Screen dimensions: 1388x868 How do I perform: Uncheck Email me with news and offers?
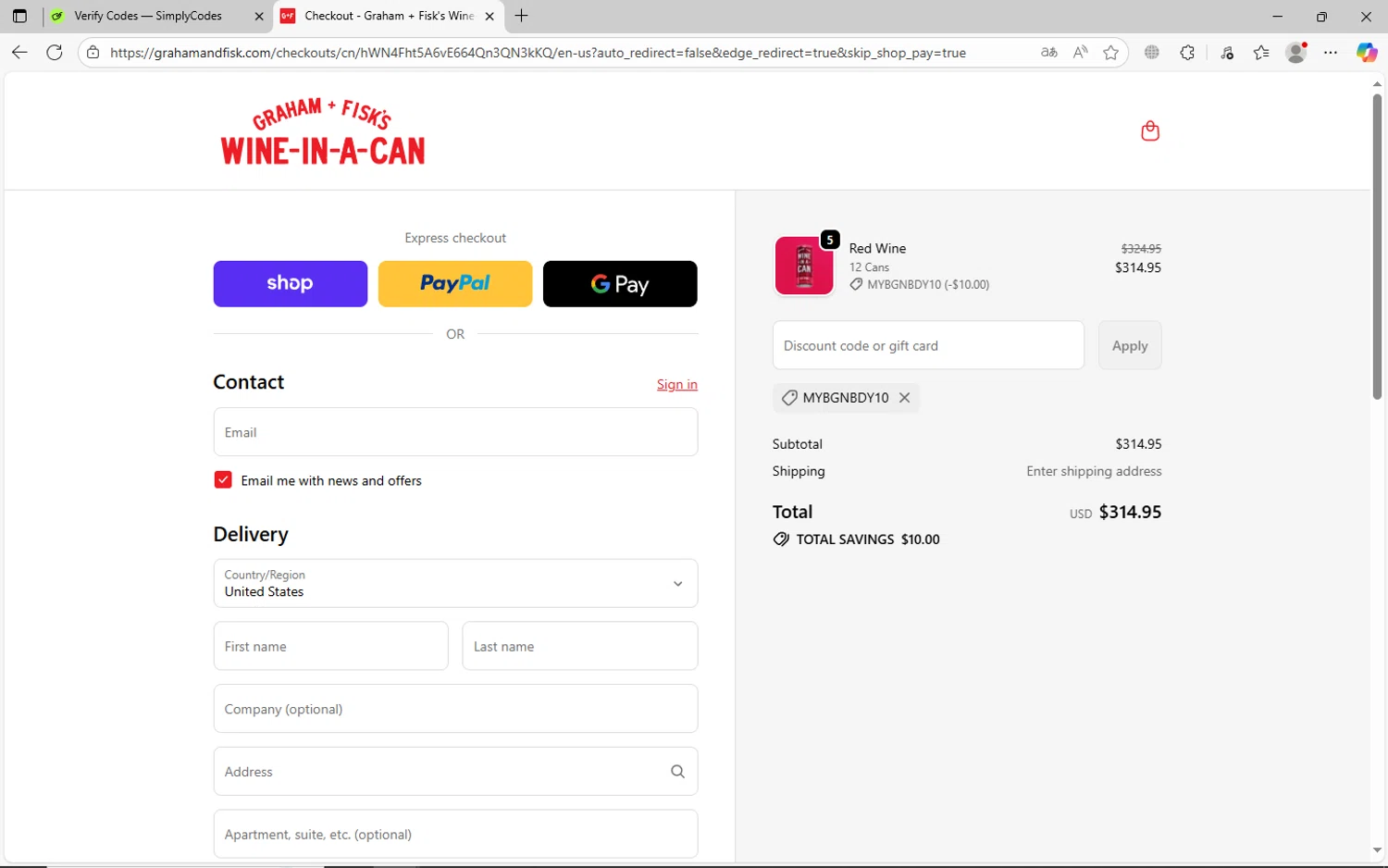tap(223, 479)
